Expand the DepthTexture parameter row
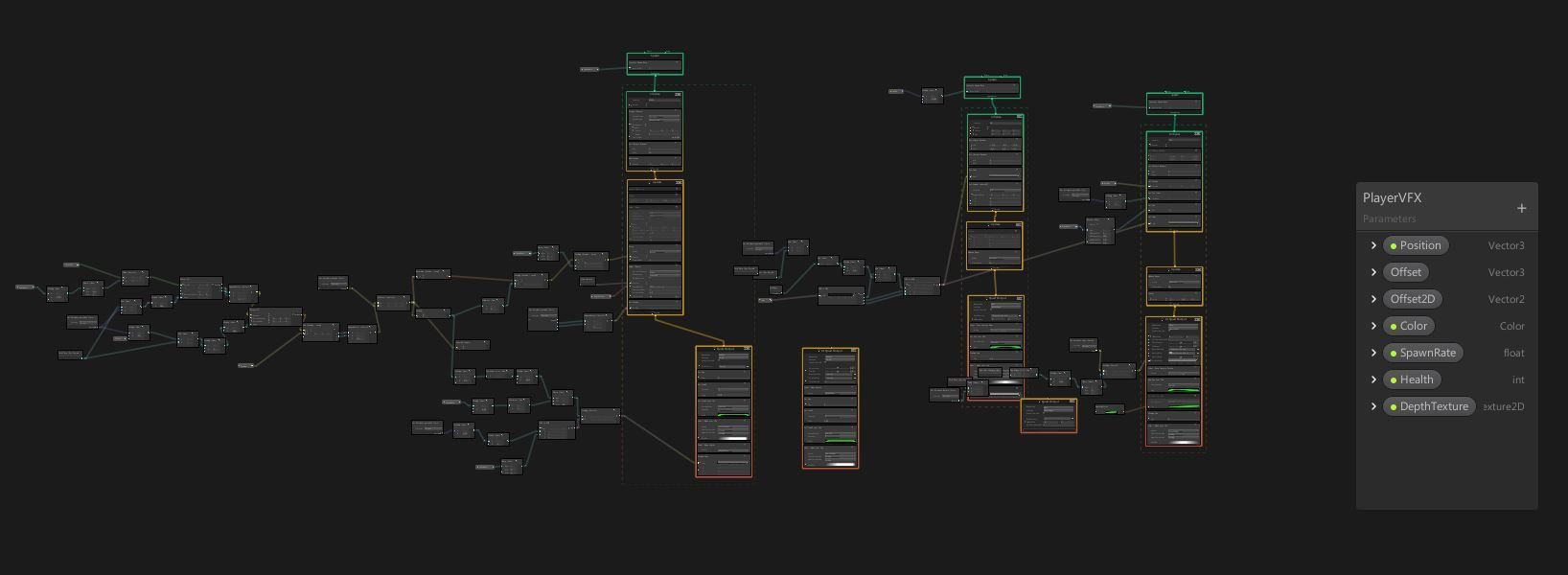The width and height of the screenshot is (1568, 575). pos(1373,406)
